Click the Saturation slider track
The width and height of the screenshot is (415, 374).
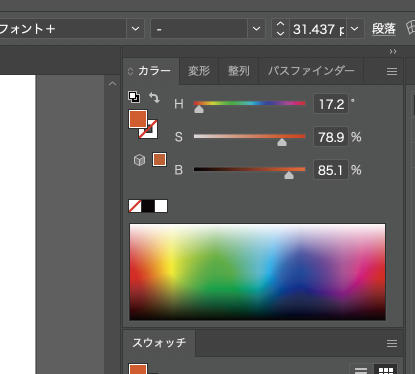point(249,136)
